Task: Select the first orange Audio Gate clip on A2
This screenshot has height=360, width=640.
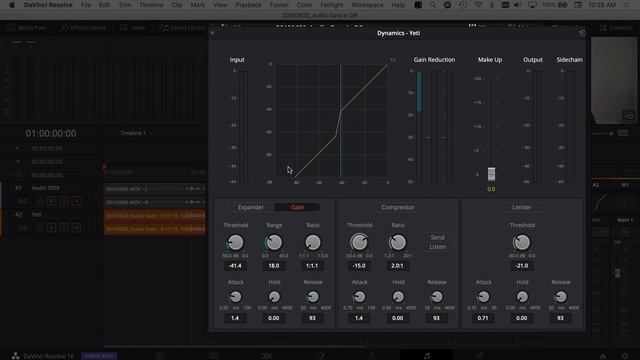Action: click(155, 216)
